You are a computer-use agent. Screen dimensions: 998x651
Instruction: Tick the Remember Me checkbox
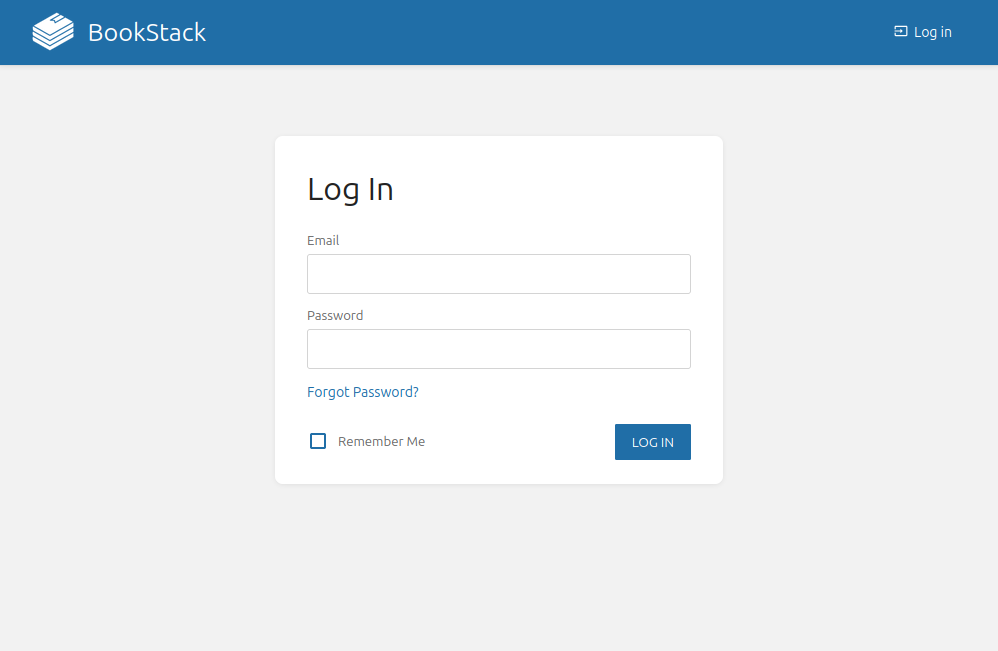pos(318,441)
